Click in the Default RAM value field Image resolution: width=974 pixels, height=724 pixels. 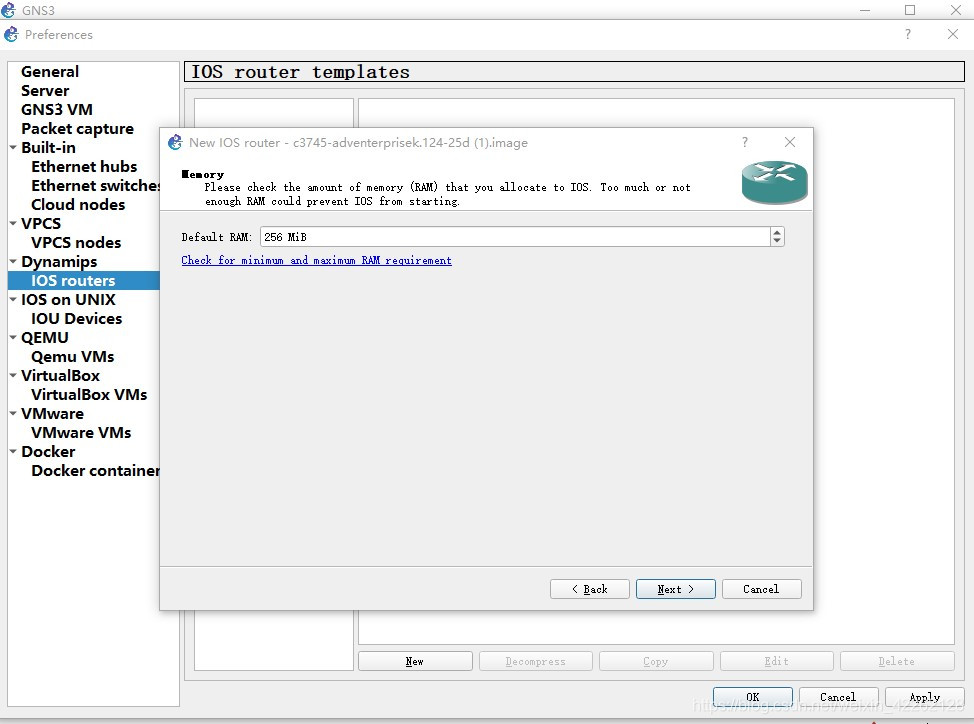point(515,237)
